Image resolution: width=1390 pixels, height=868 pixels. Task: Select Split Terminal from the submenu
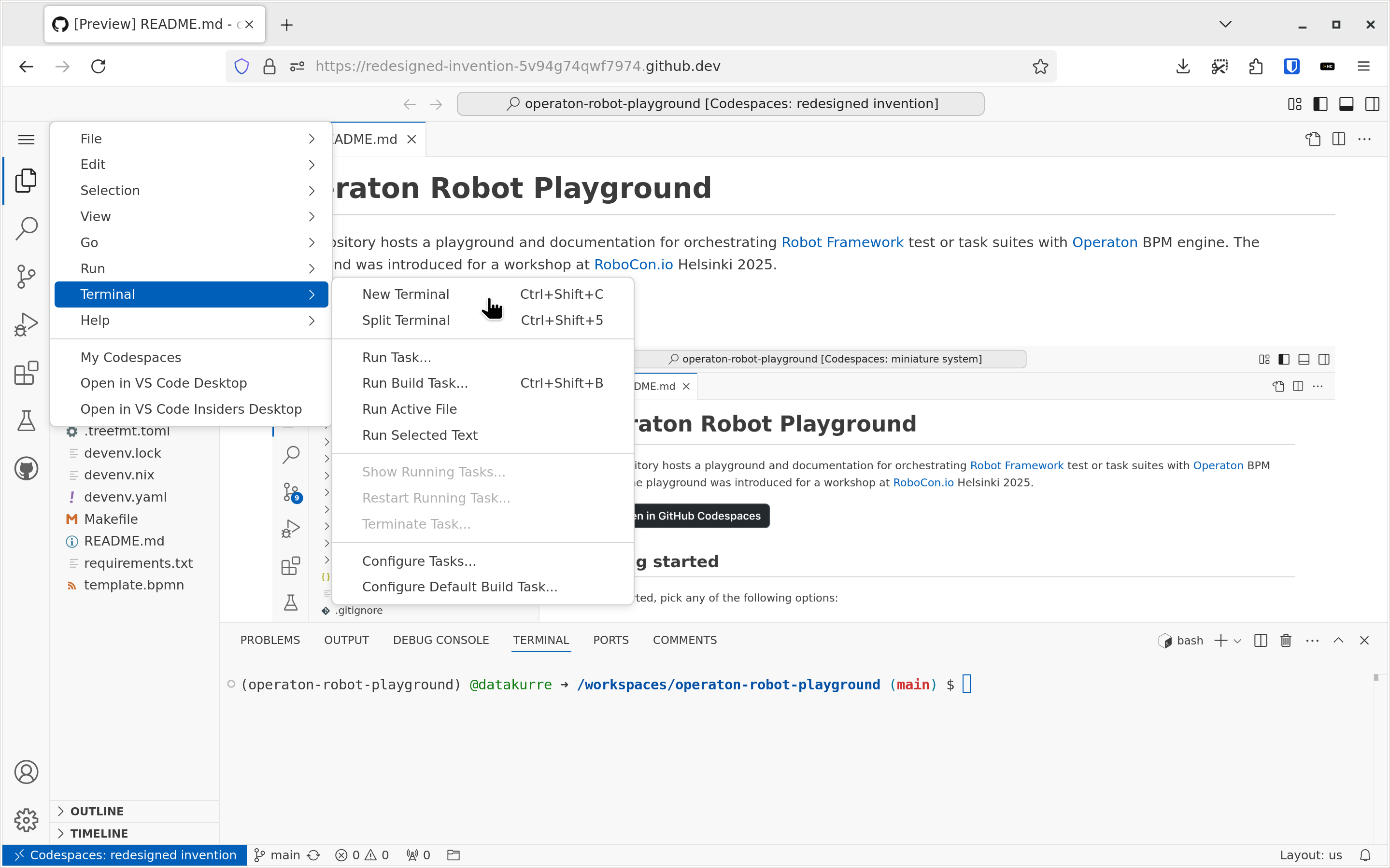point(483,321)
